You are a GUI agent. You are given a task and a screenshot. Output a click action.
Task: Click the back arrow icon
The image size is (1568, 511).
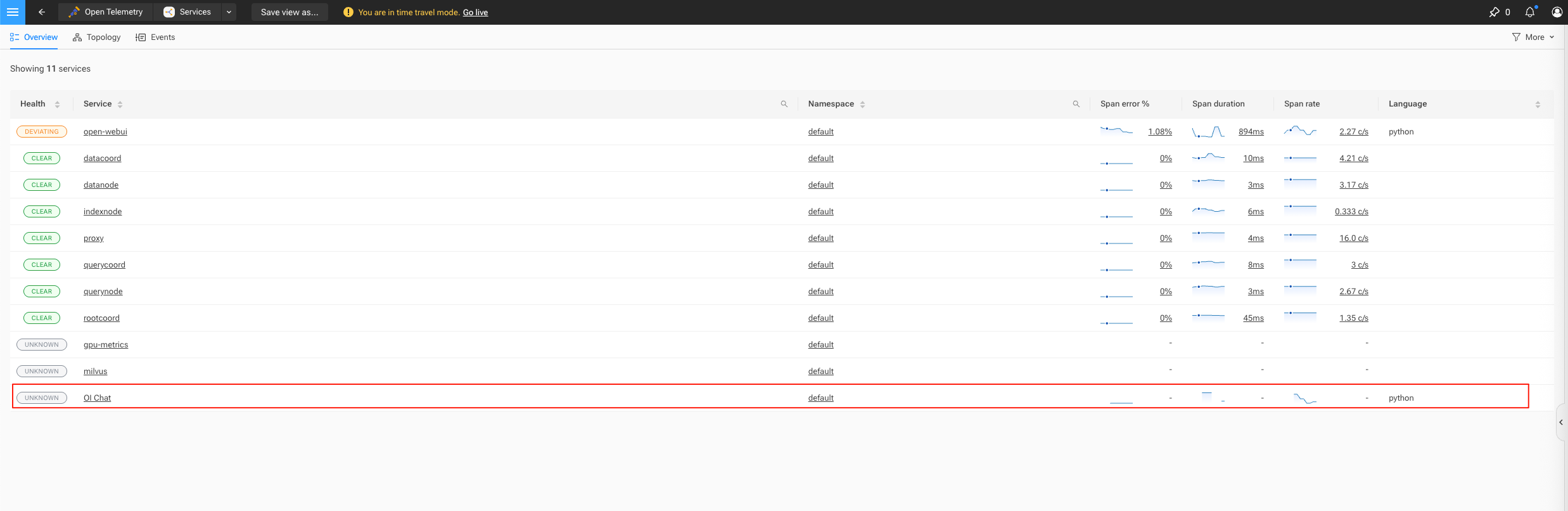point(42,12)
